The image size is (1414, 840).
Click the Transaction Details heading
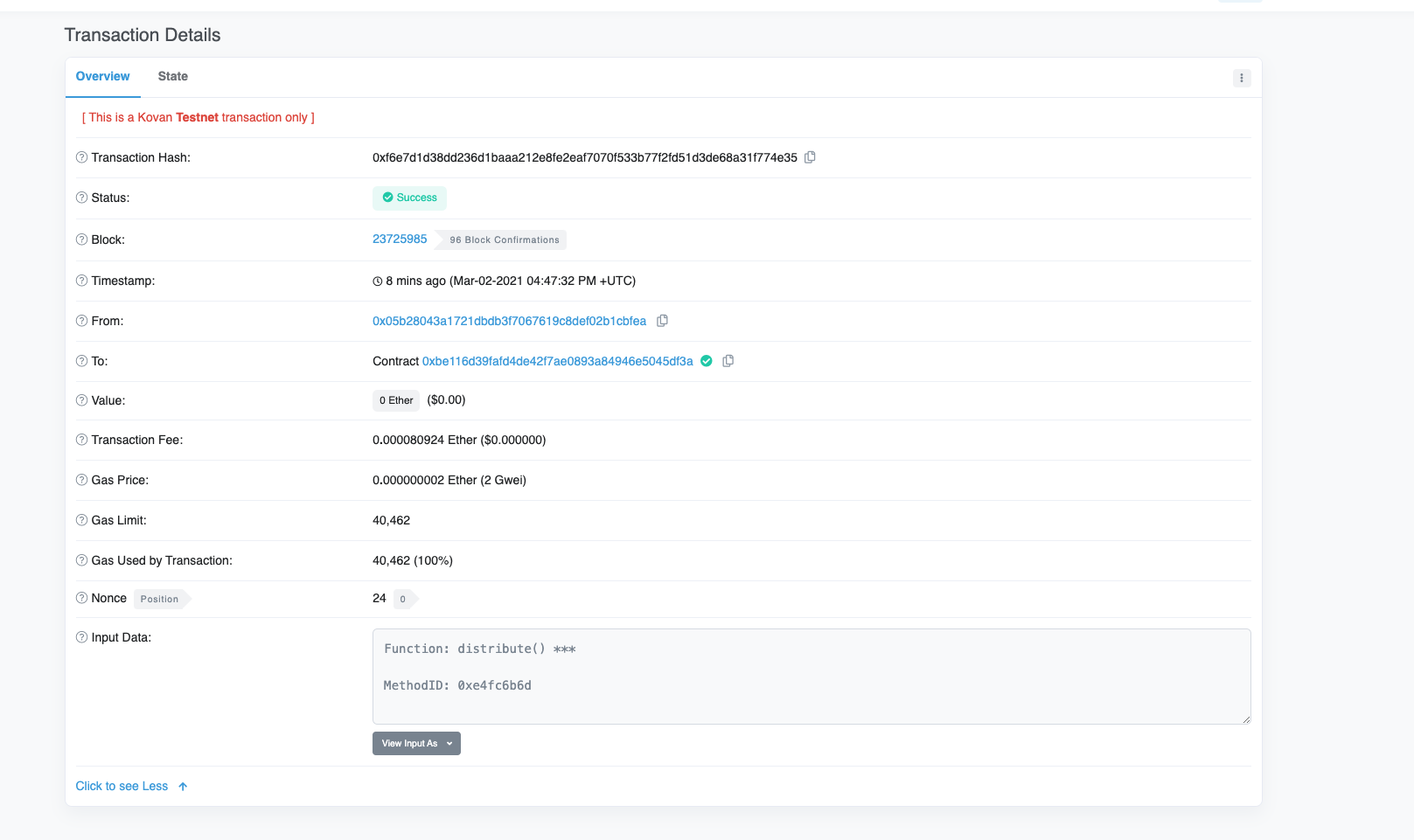click(143, 35)
